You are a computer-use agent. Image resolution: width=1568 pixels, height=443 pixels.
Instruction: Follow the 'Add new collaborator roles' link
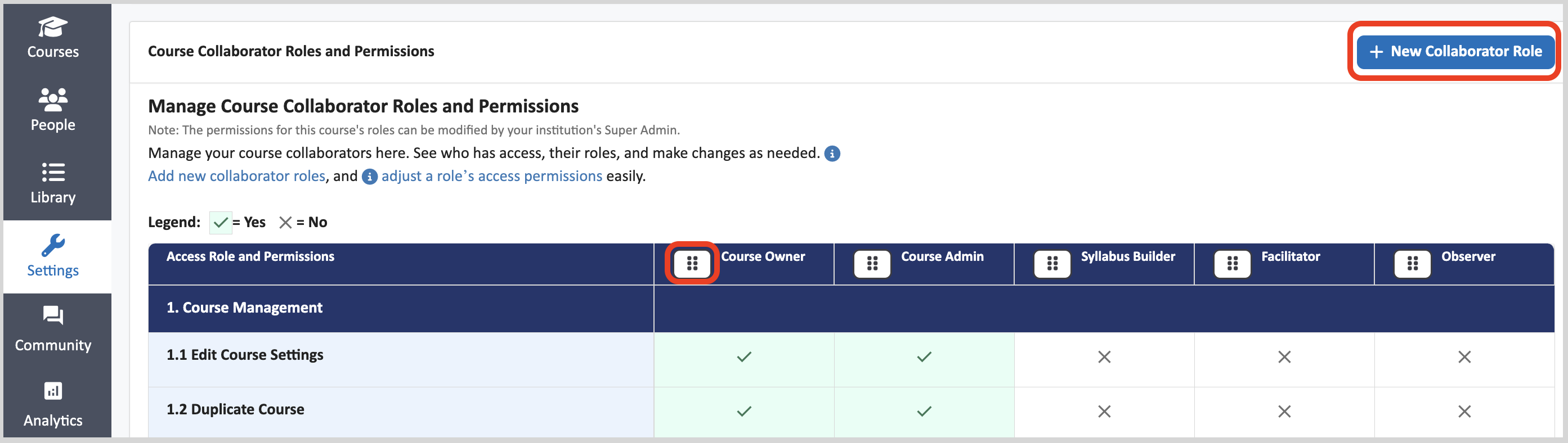click(237, 176)
